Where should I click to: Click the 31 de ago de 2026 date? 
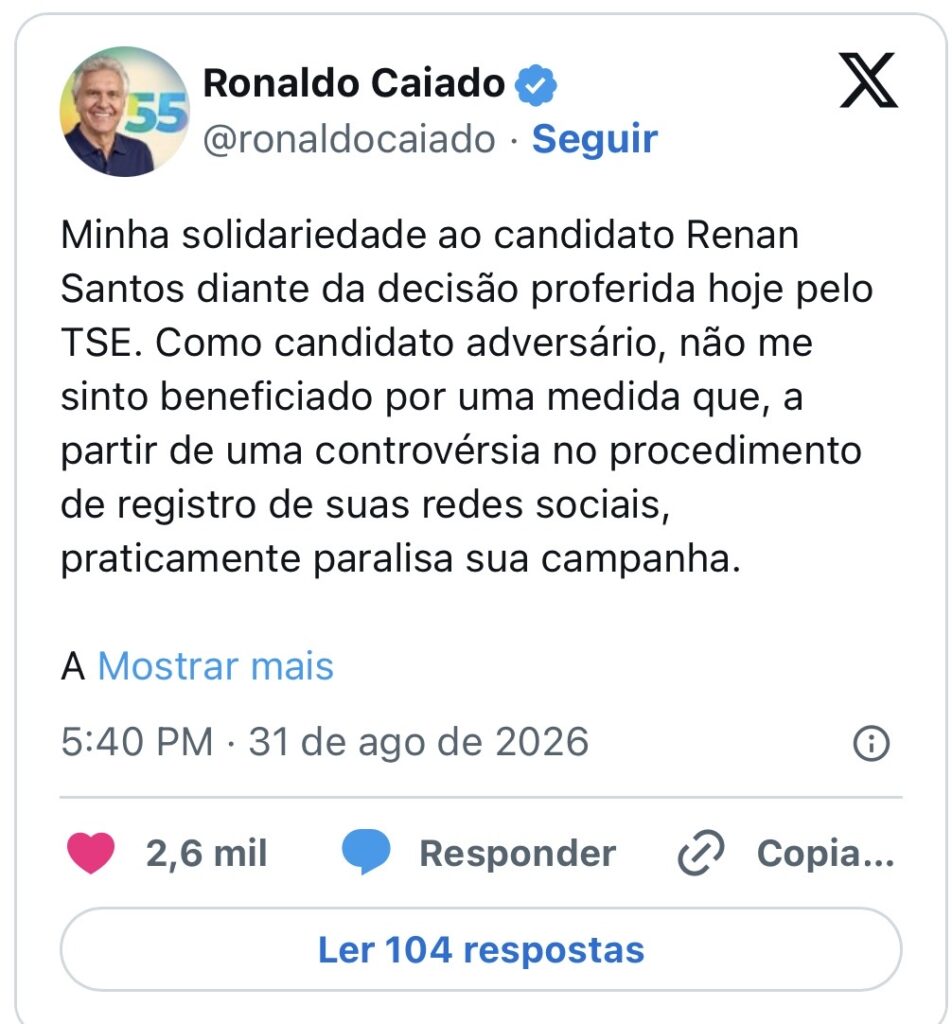419,742
